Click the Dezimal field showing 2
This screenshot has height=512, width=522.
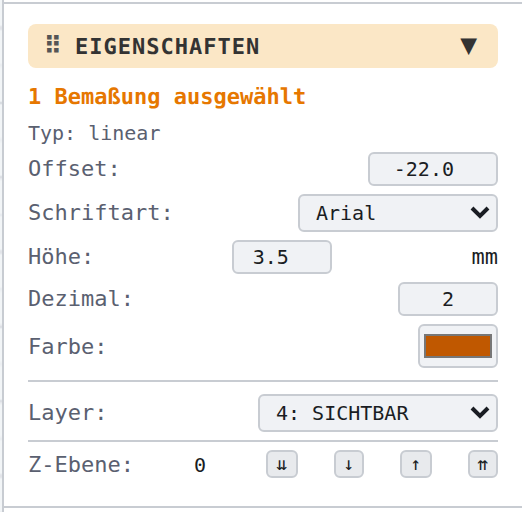pos(448,299)
